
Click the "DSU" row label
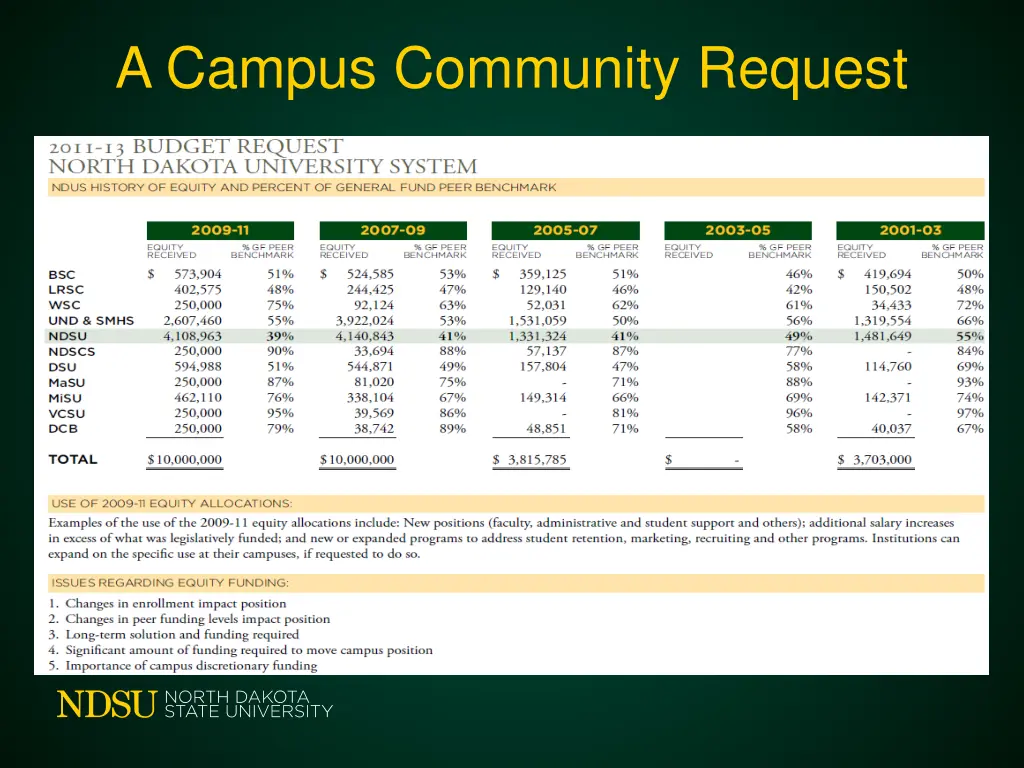point(62,367)
